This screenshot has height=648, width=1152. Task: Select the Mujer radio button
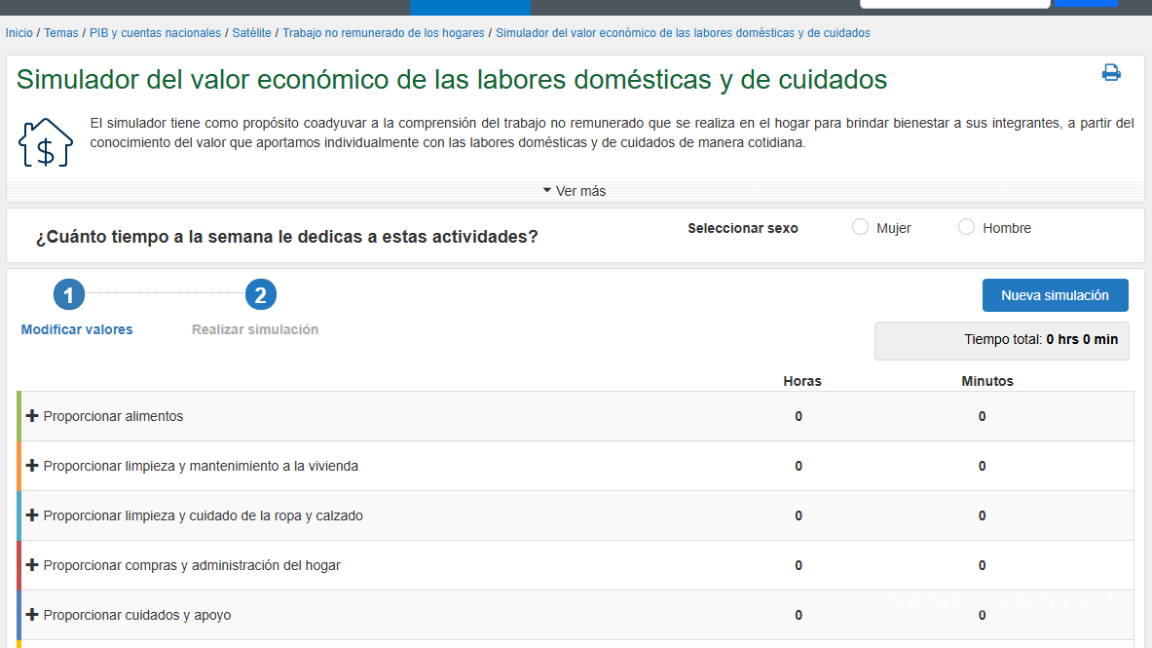point(860,227)
